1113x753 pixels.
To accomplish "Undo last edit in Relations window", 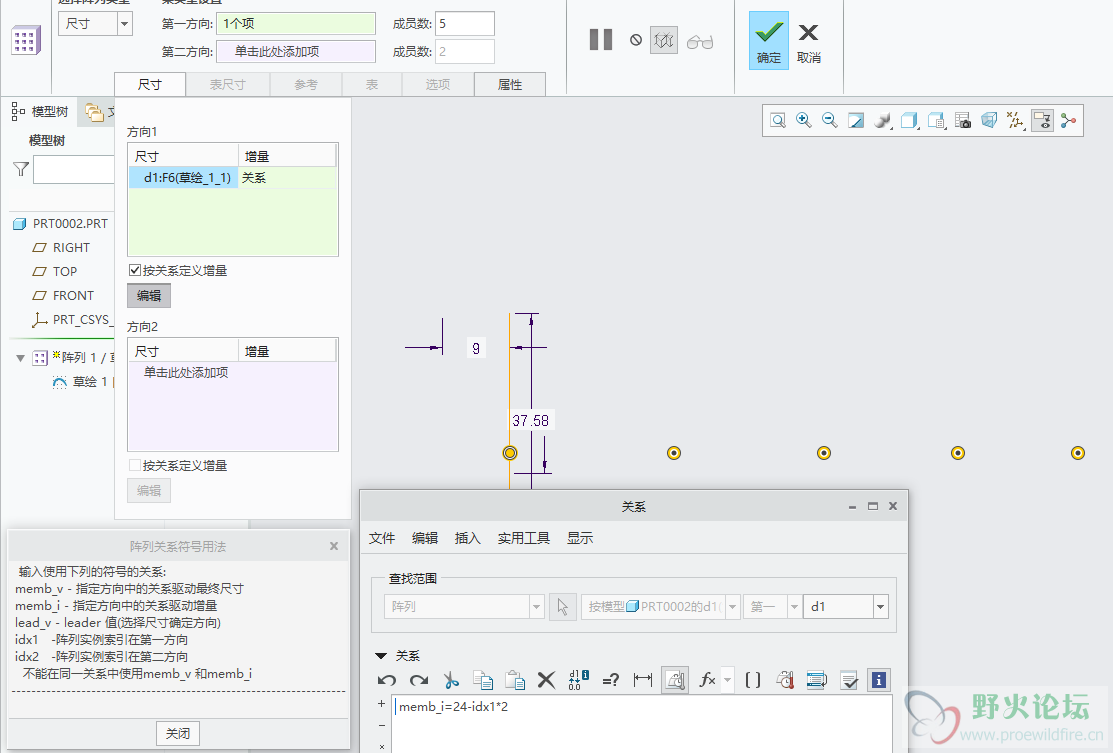I will (387, 680).
